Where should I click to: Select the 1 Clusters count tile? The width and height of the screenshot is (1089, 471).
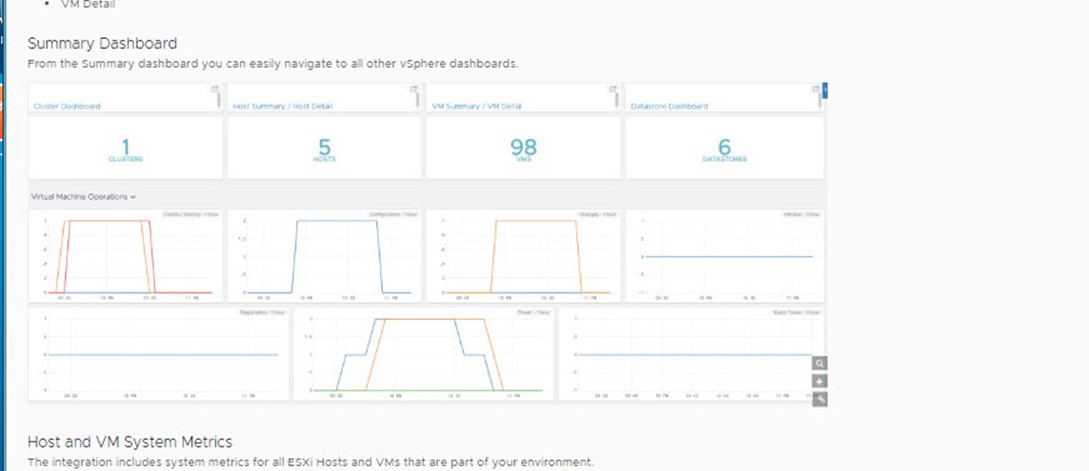tap(126, 149)
